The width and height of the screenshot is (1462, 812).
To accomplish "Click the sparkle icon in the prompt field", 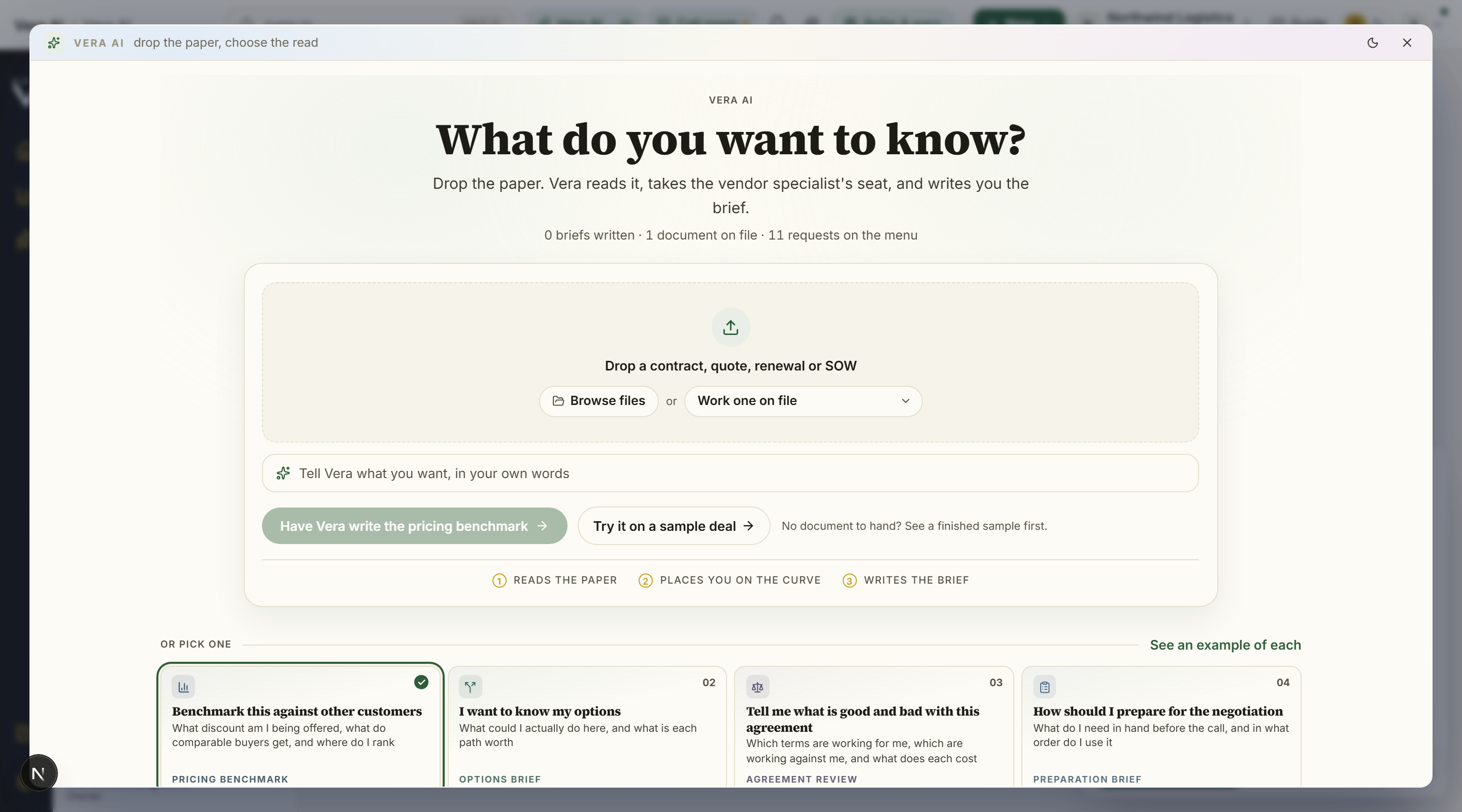I will tap(283, 473).
